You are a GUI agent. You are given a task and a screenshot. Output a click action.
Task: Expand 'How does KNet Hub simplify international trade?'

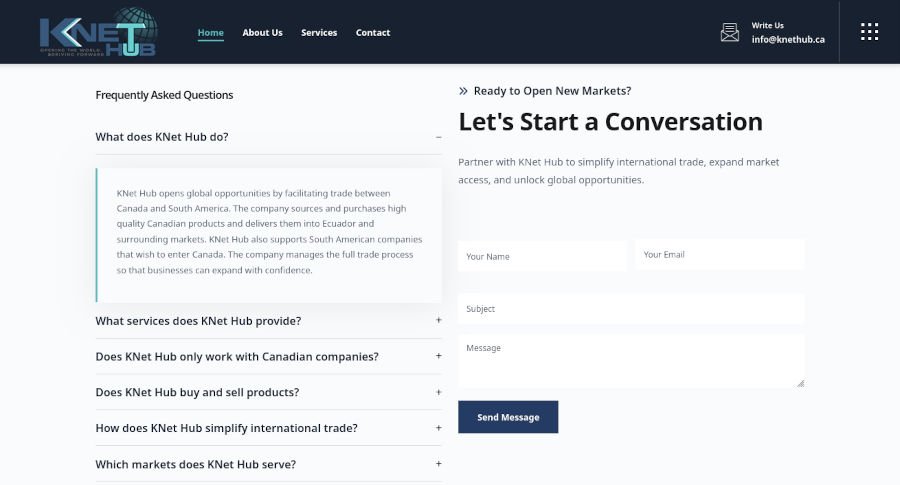[x=269, y=428]
